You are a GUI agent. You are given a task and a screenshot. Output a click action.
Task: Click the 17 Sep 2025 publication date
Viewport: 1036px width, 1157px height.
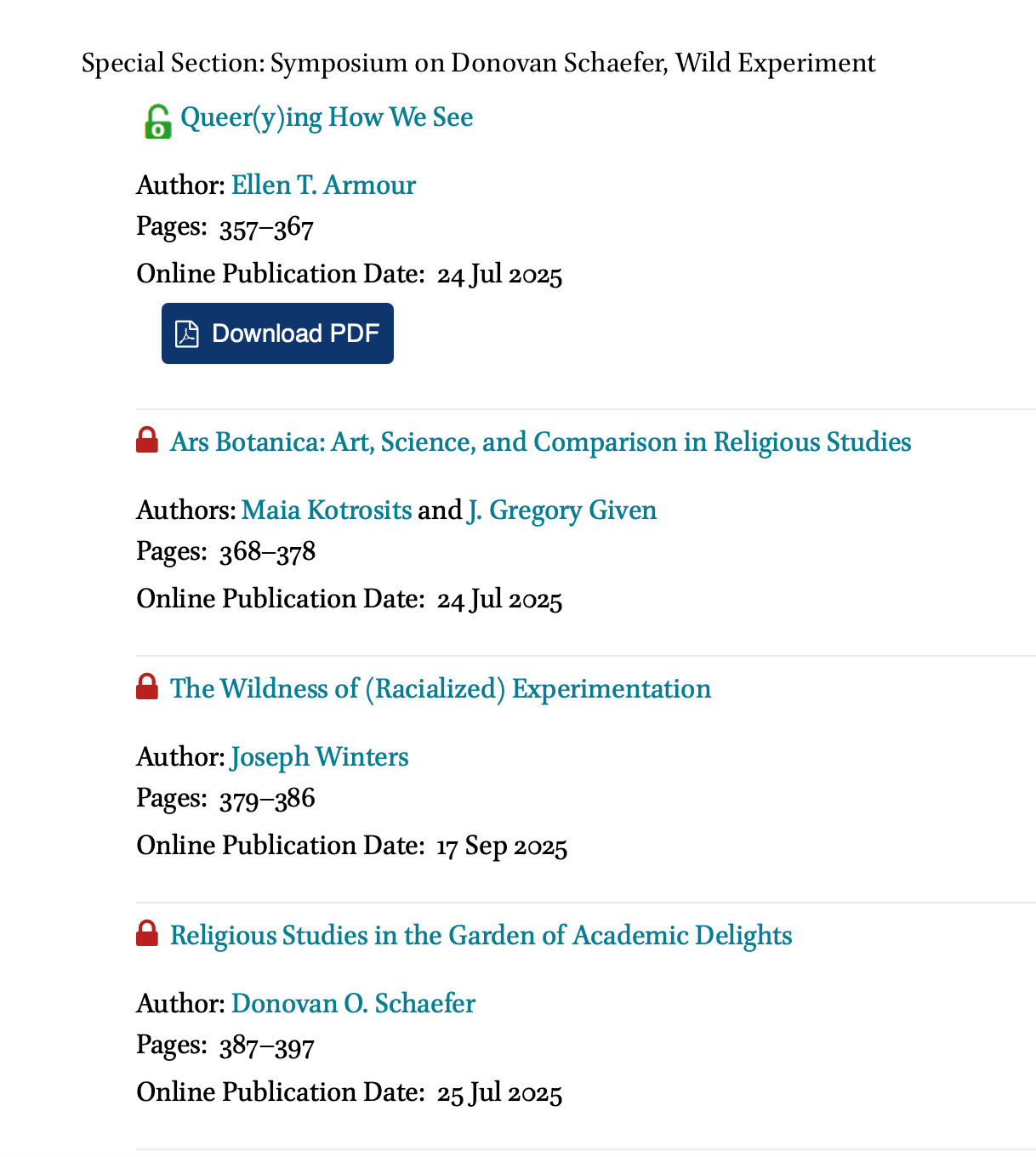point(502,846)
